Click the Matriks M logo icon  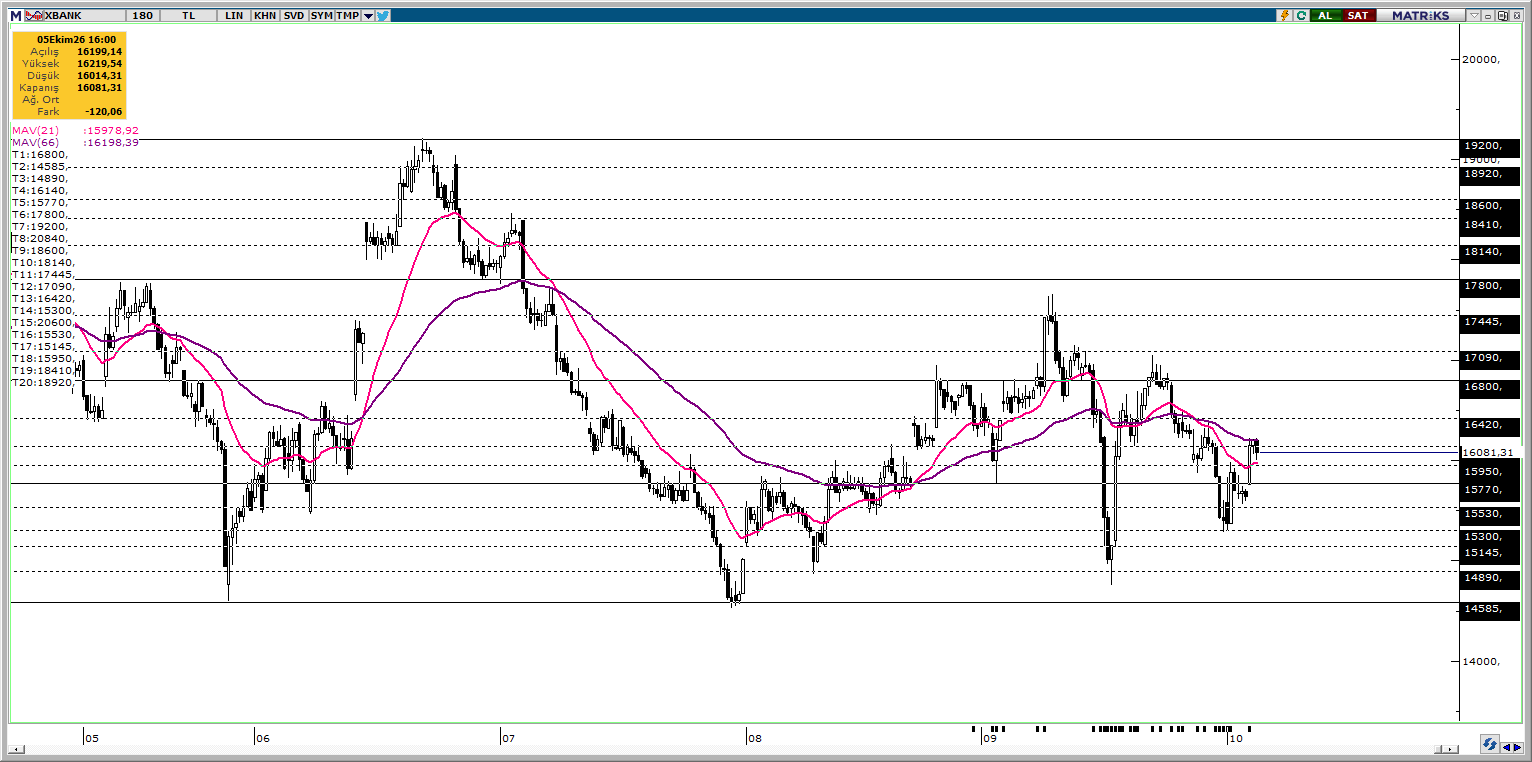coord(15,15)
